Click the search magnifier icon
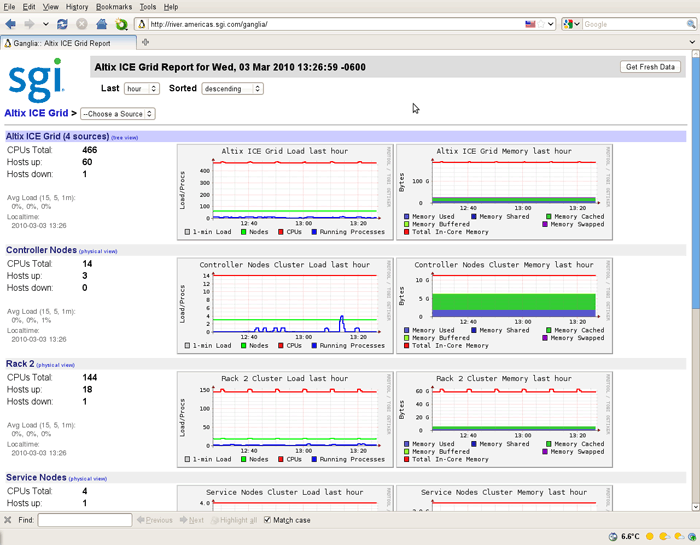The width and height of the screenshot is (700, 545). [691, 24]
